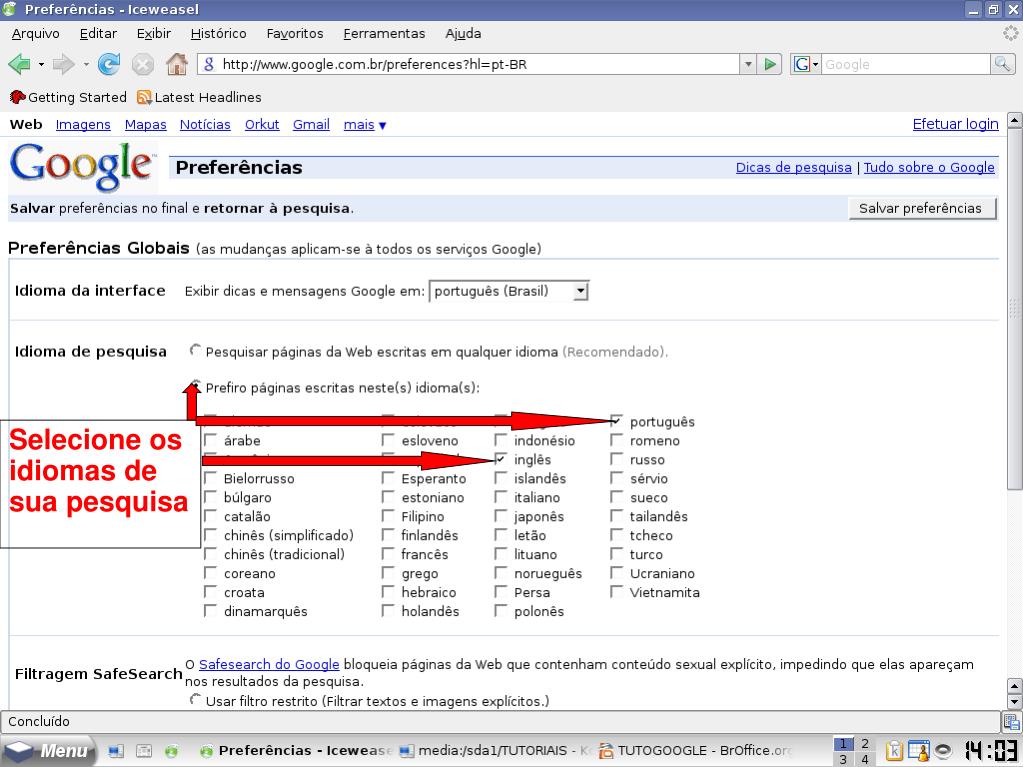
Task: Click the Getting Started bookmark icon
Action: tap(18, 97)
